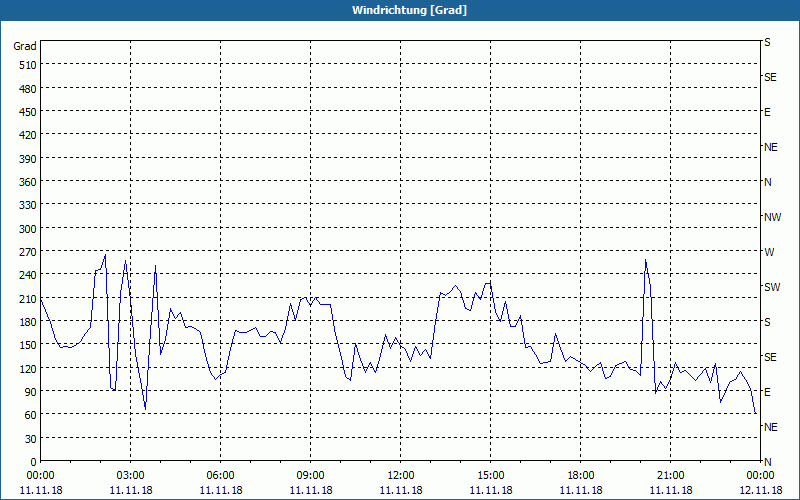Image resolution: width=800 pixels, height=500 pixels.
Task: Click the SW compass direction label
Action: [771, 287]
